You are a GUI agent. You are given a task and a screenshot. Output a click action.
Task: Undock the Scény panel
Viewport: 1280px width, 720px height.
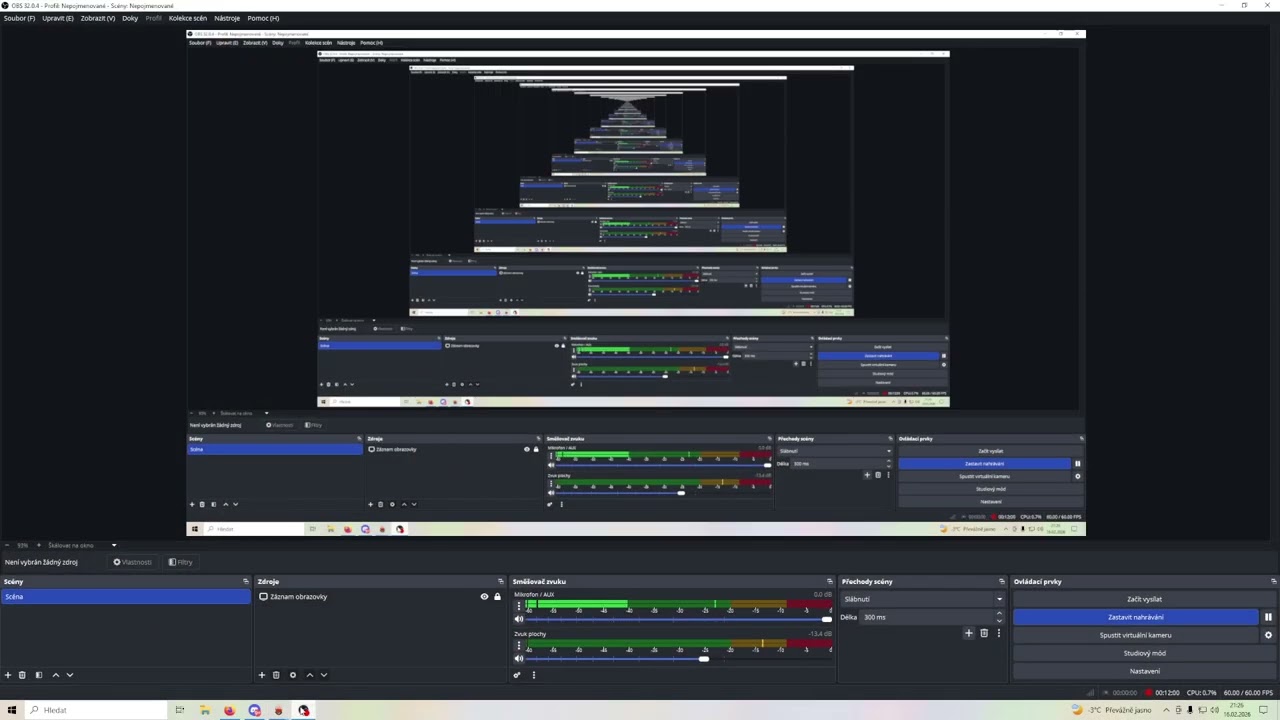tap(245, 581)
